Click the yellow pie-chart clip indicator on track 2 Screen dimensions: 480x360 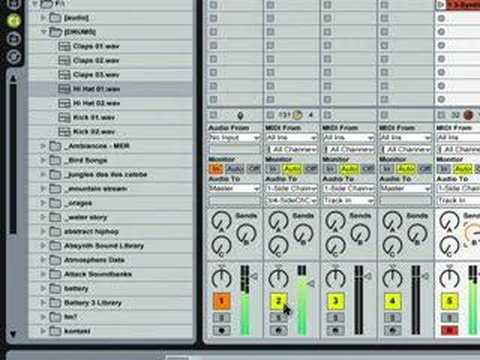point(297,115)
